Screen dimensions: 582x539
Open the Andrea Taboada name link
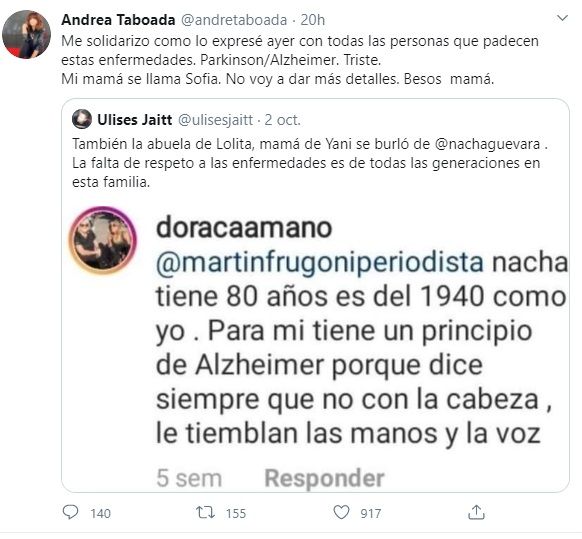pos(118,20)
